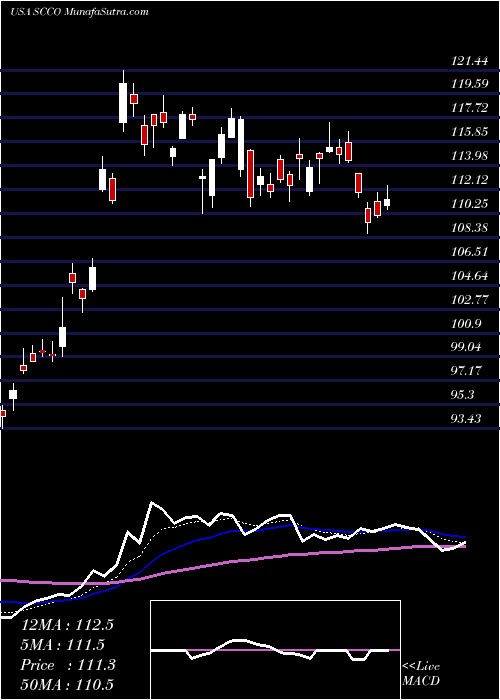Image resolution: width=500 pixels, height=700 pixels.
Task: Click the 5MA : 111.5 readout
Action: [63, 645]
